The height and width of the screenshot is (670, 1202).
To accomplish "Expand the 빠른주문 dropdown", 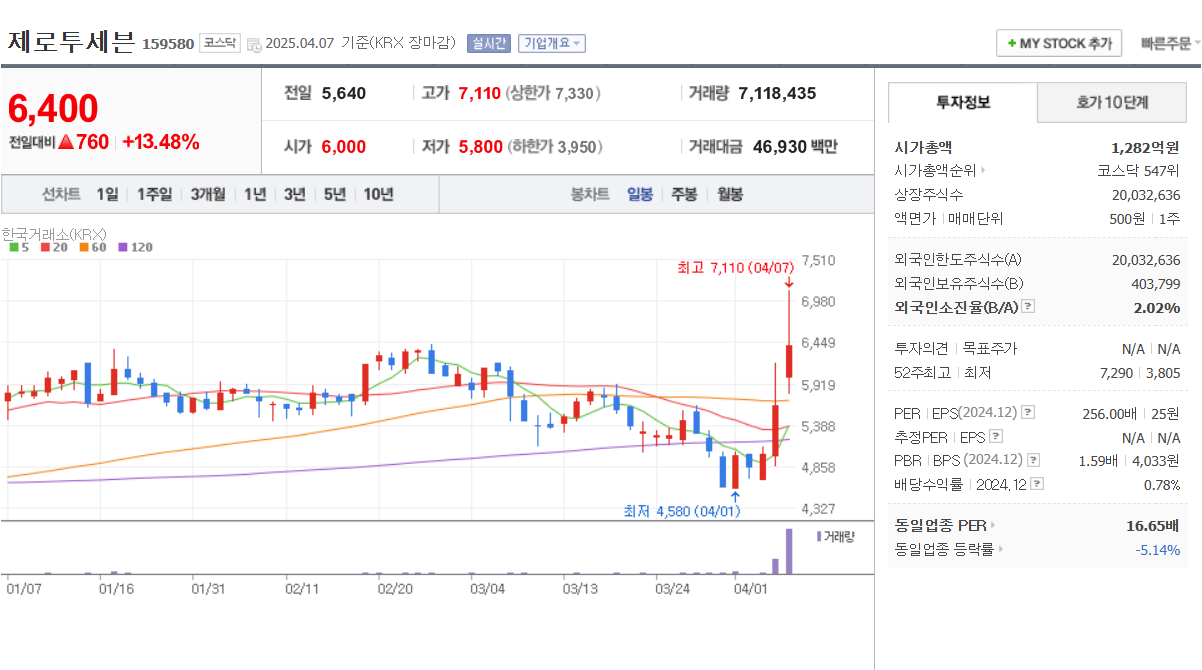I will (x=1170, y=43).
